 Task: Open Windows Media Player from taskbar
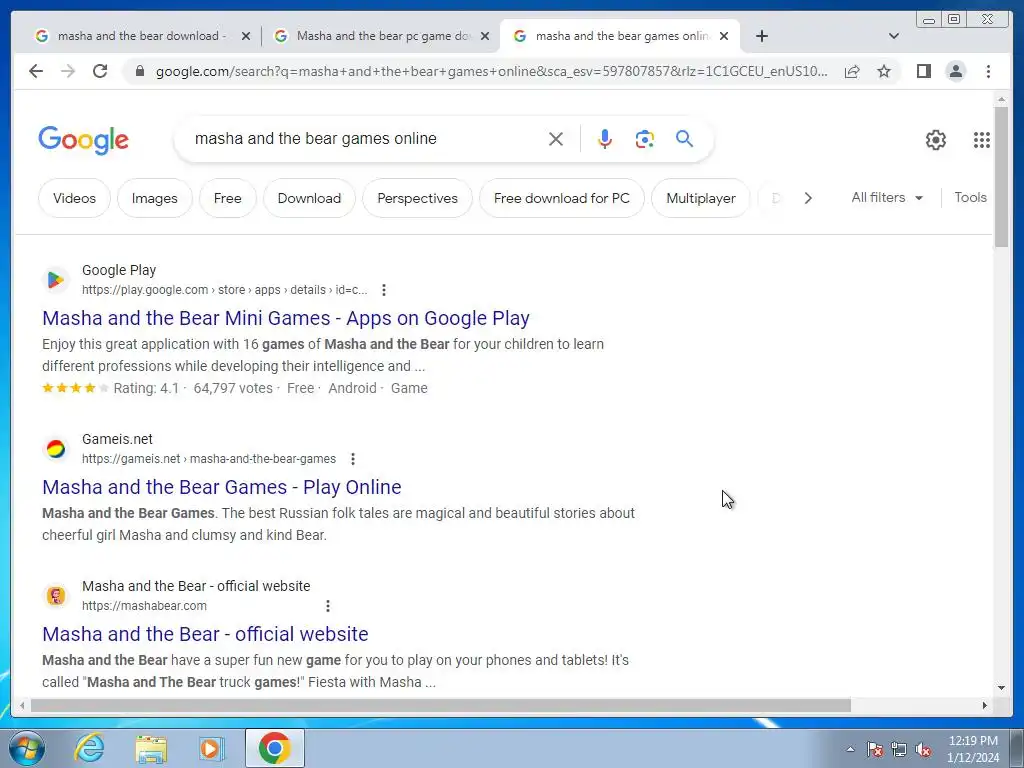(211, 748)
